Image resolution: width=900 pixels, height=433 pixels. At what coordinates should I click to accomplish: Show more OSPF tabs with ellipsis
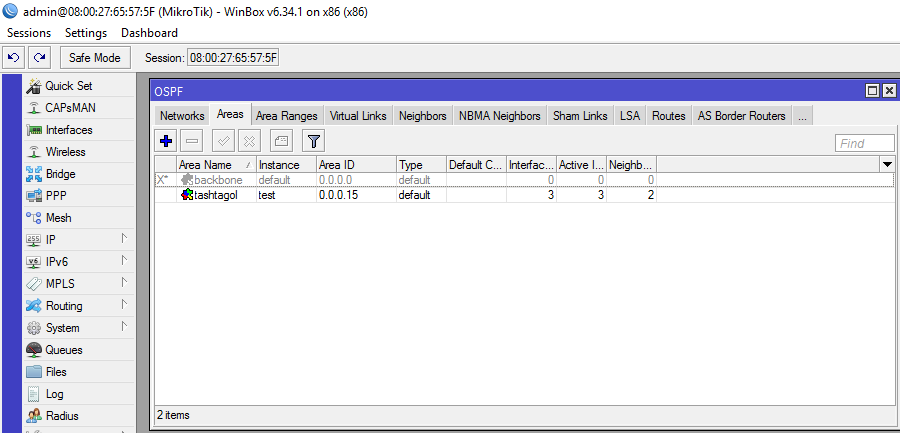click(x=802, y=115)
